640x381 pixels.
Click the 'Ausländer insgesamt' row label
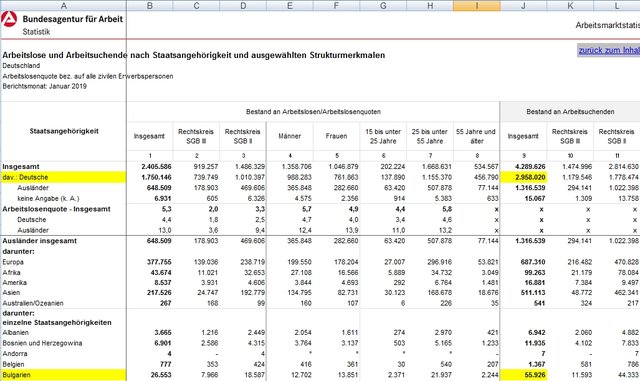[40, 241]
